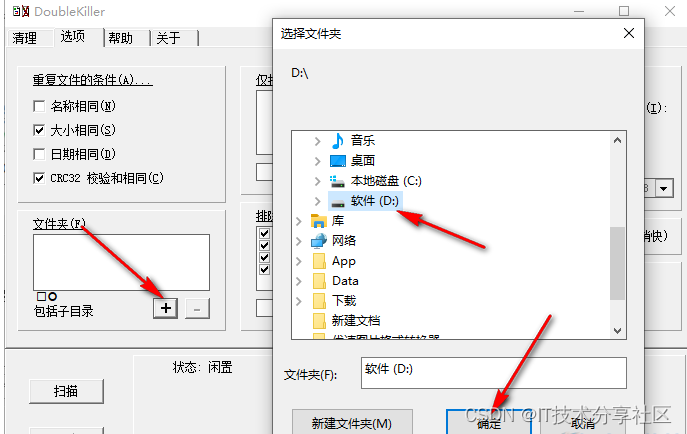687x434 pixels.
Task: Click the 下载 folder icon
Action: click(319, 301)
